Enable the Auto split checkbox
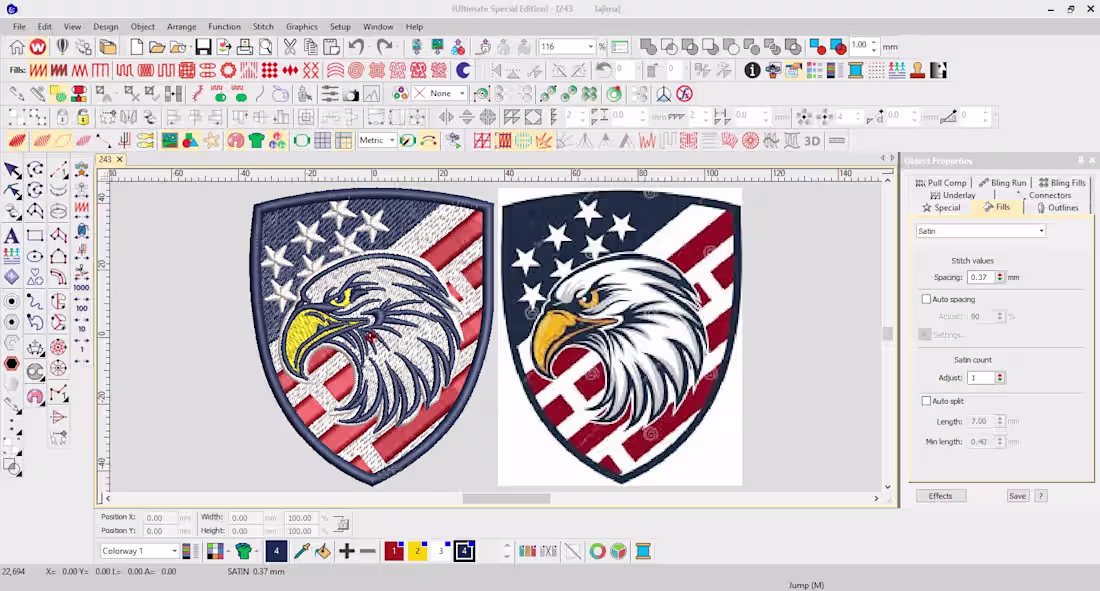 coord(926,401)
